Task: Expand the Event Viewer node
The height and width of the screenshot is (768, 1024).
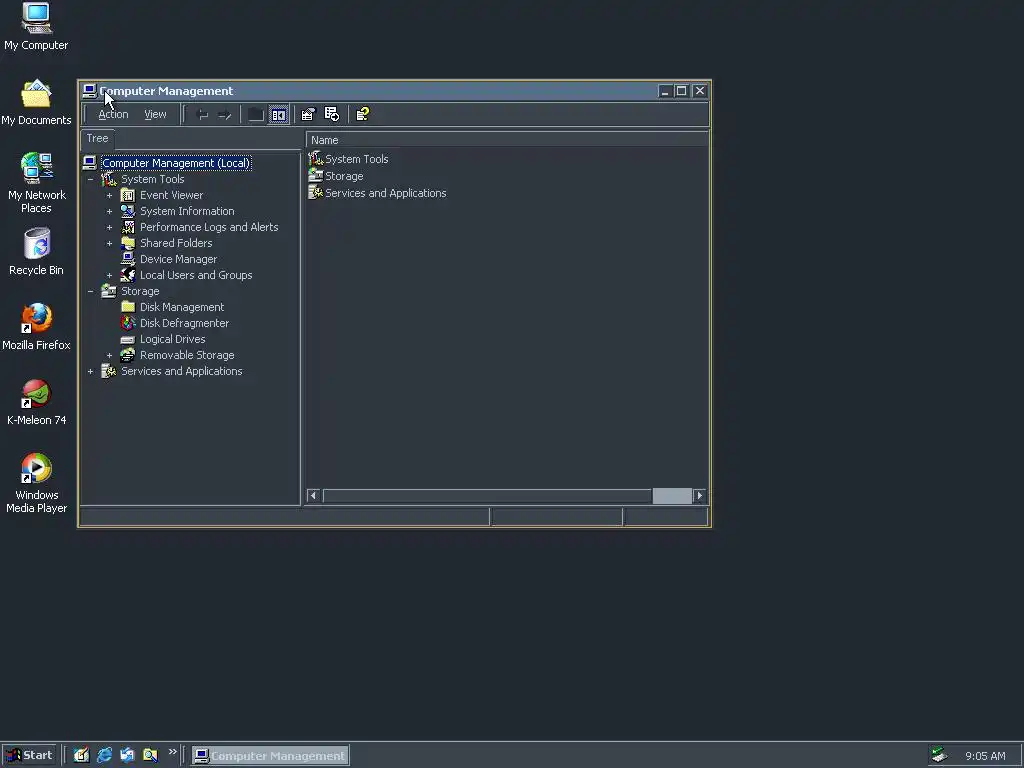Action: point(110,195)
